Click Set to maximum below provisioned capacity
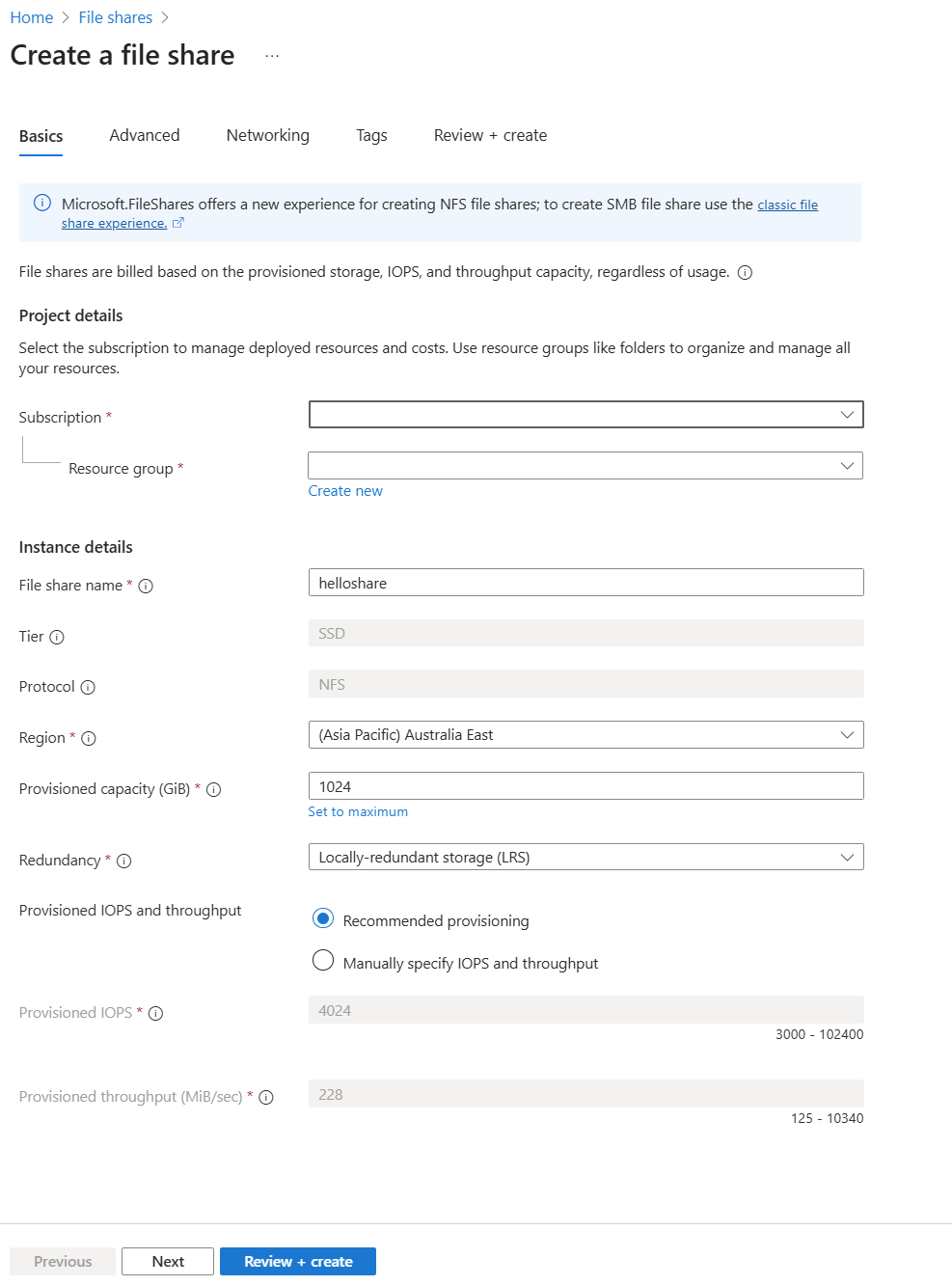The height and width of the screenshot is (1286, 952). click(358, 811)
